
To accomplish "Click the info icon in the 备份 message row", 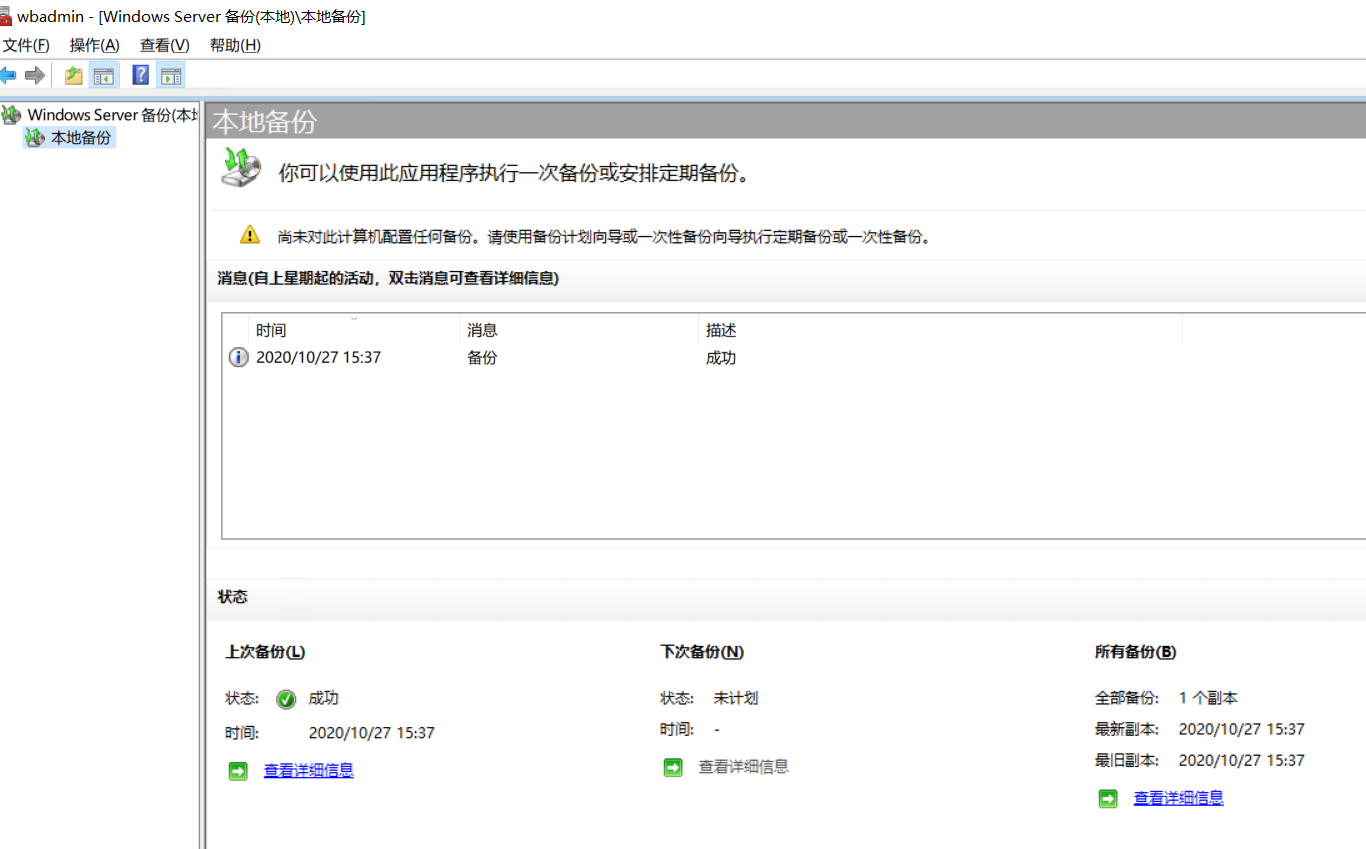I will [x=238, y=357].
